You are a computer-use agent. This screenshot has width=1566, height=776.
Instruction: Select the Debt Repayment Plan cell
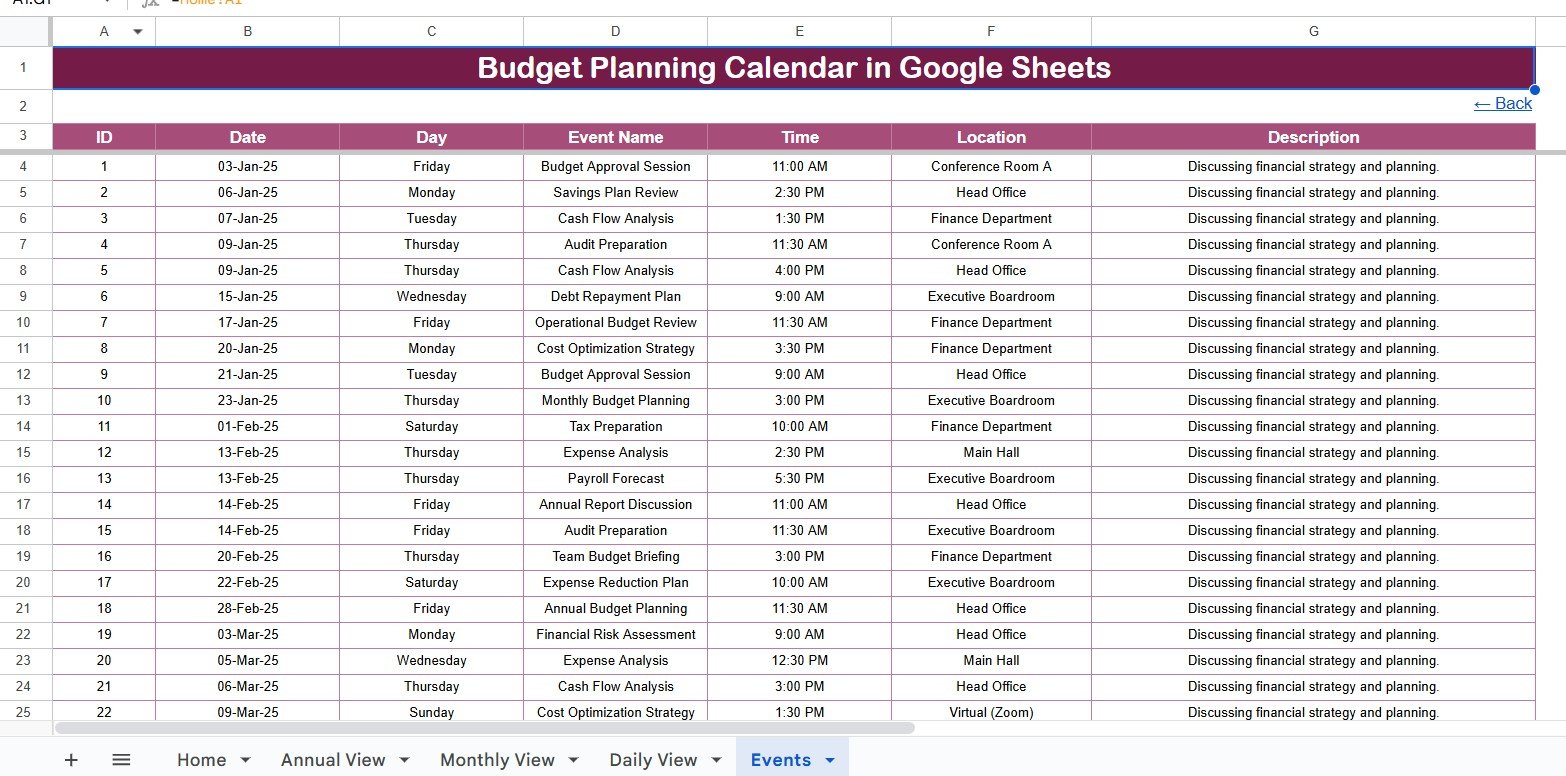point(615,297)
